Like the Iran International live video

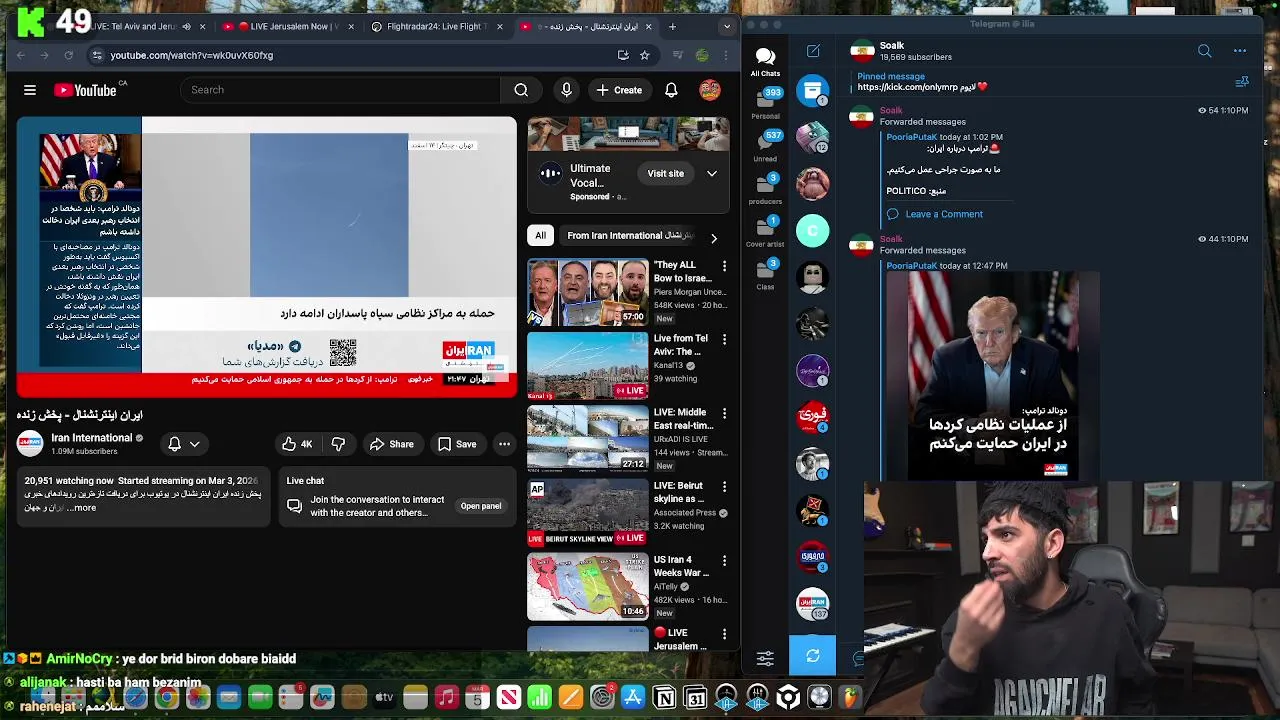click(x=298, y=444)
